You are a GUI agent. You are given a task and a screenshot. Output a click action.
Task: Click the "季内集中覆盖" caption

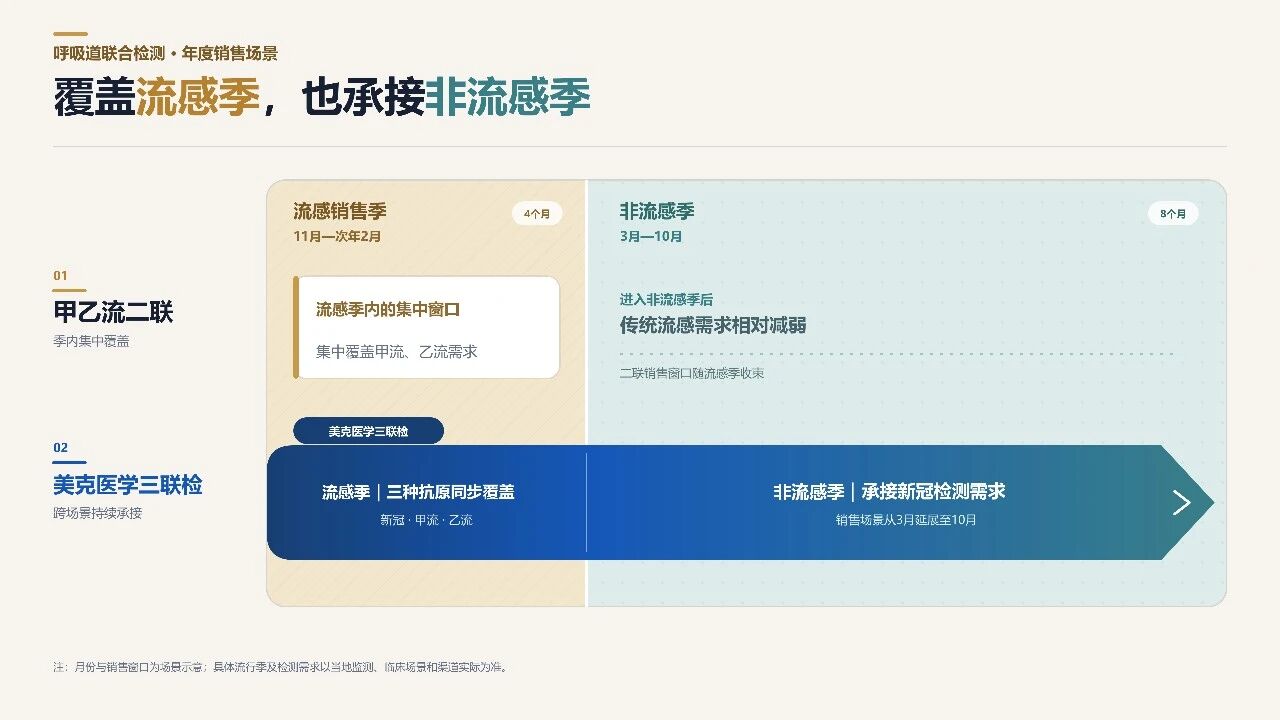[x=91, y=341]
